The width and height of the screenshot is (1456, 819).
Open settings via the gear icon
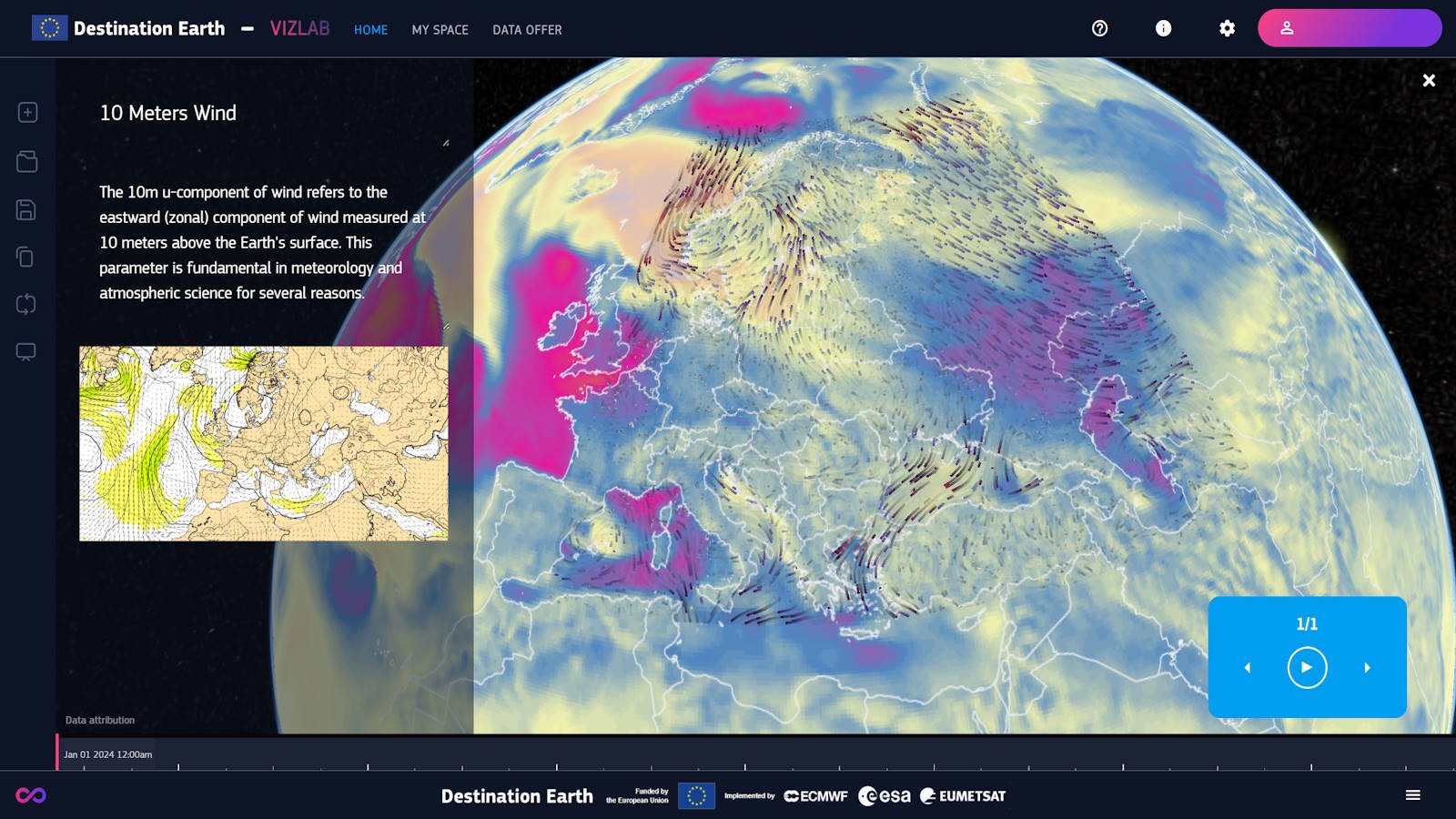click(1227, 28)
